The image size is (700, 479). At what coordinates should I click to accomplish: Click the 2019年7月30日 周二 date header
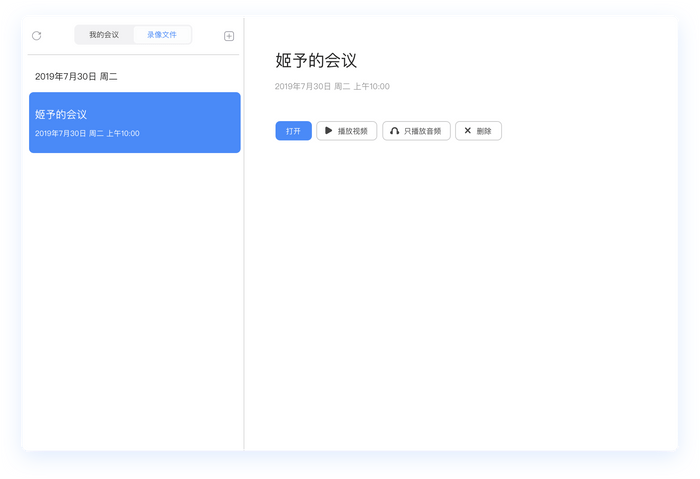point(76,77)
